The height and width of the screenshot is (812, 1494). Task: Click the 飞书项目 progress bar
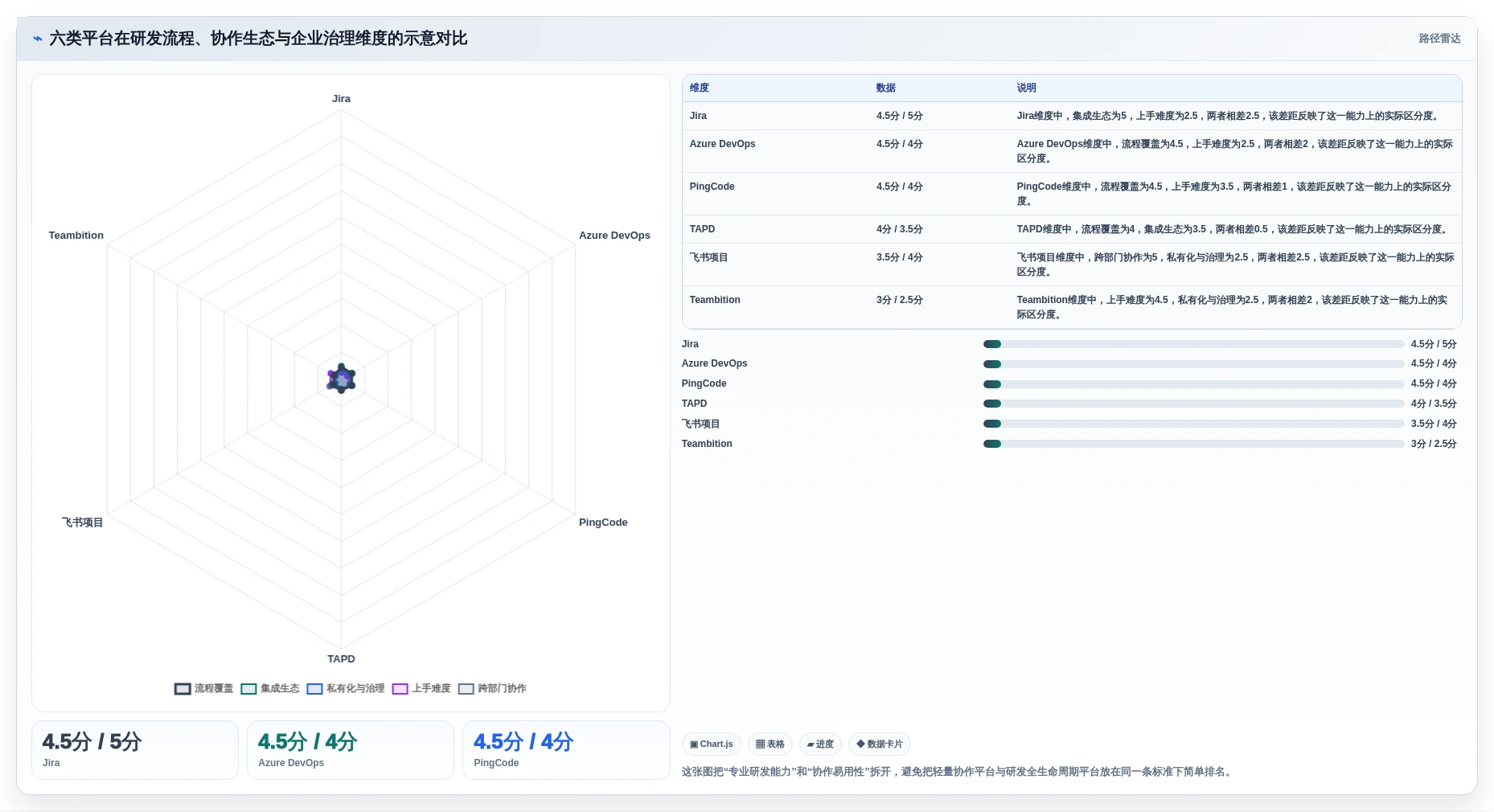click(x=1193, y=424)
